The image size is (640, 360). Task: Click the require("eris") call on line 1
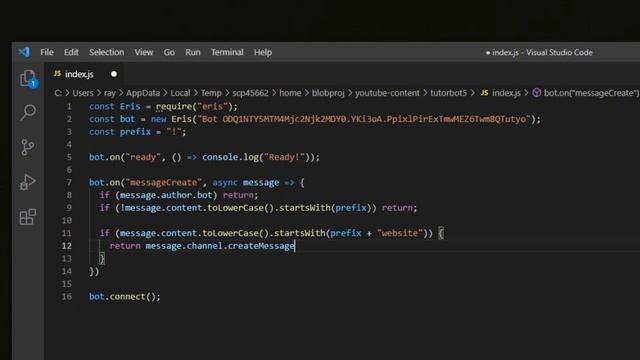point(194,107)
